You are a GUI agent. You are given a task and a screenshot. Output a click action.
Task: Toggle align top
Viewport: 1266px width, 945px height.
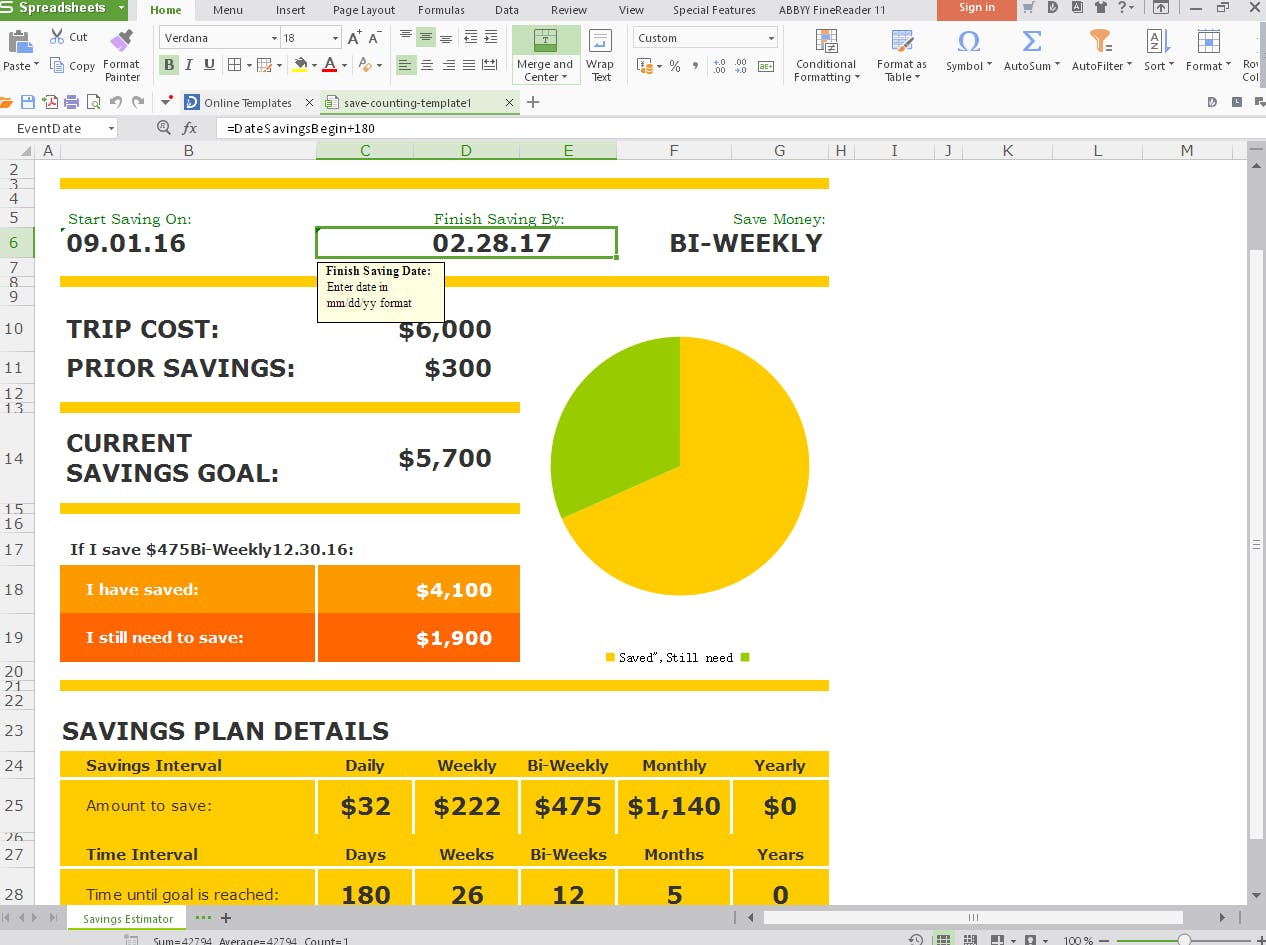[405, 37]
